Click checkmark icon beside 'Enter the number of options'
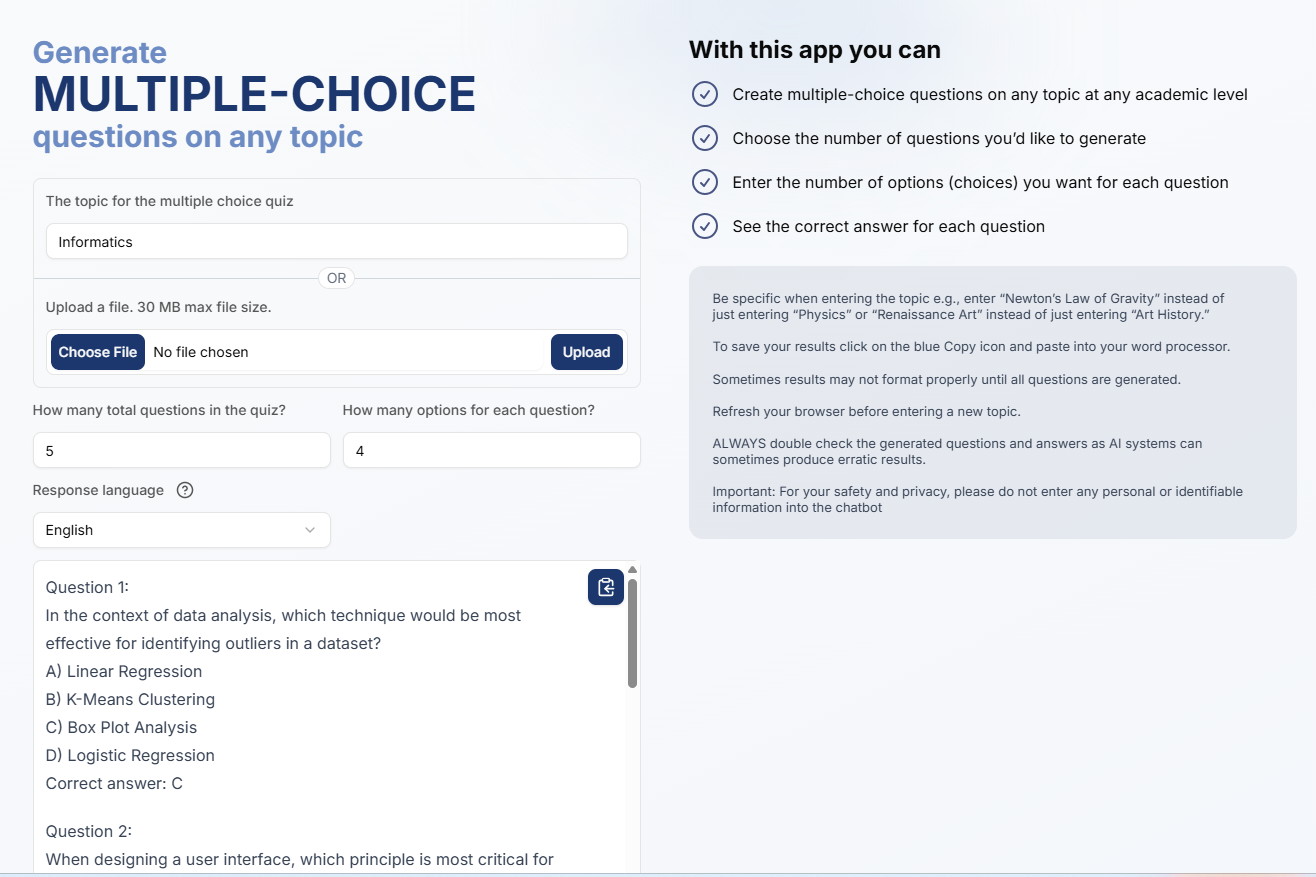Viewport: 1316px width, 877px height. (x=705, y=182)
